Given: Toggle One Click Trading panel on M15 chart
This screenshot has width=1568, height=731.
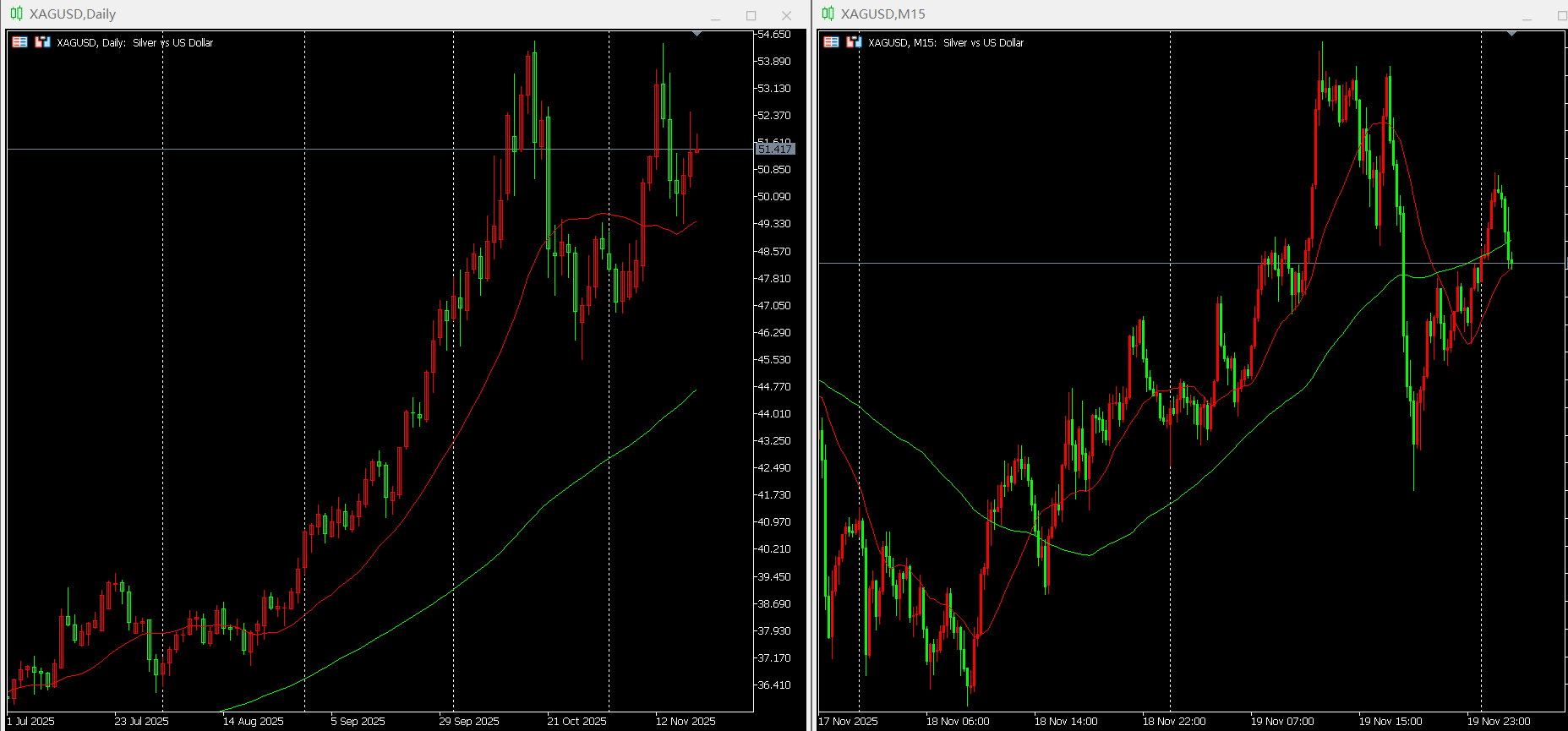Looking at the screenshot, I should tap(854, 42).
